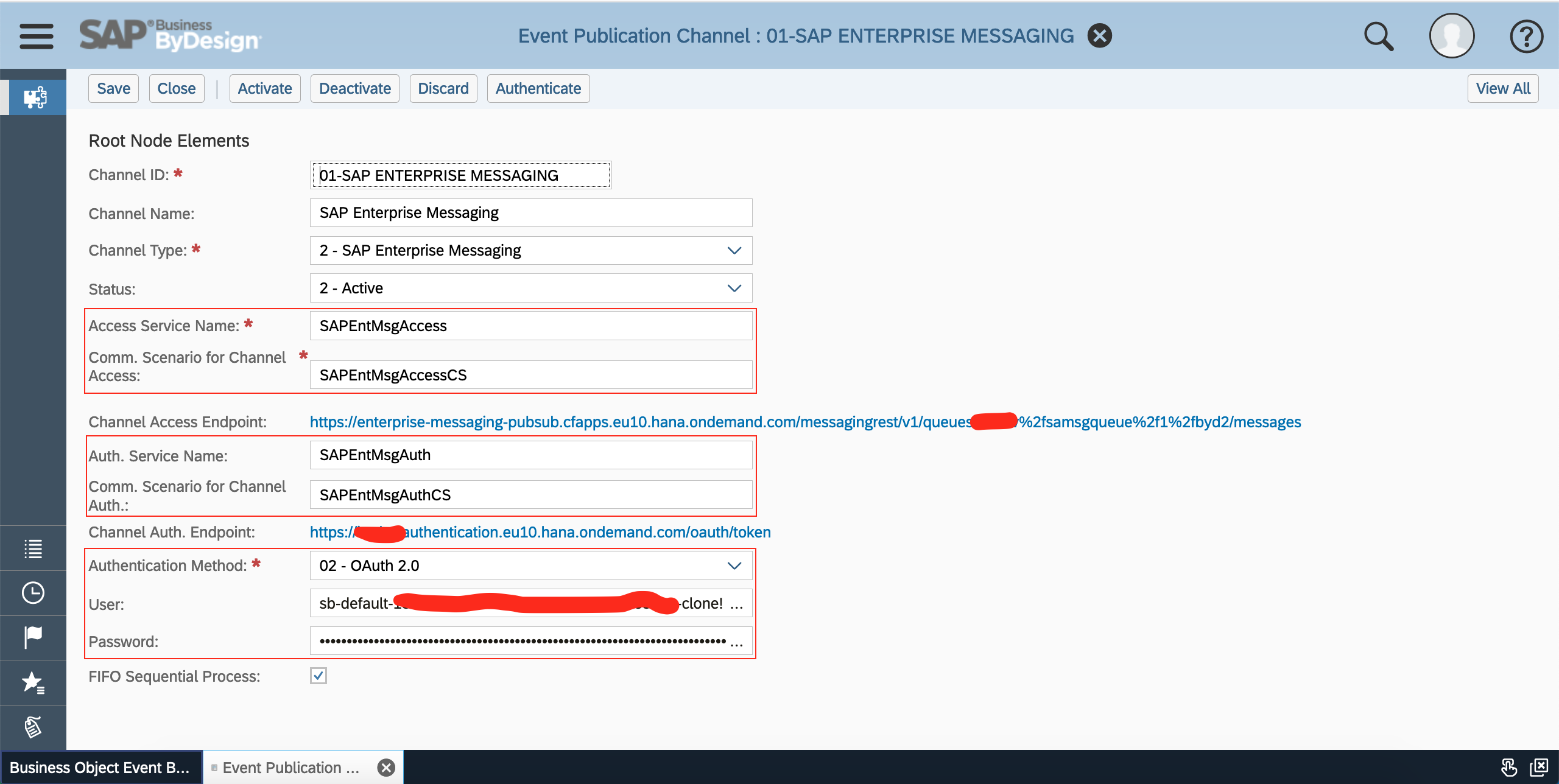Open the user profile avatar

point(1451,36)
